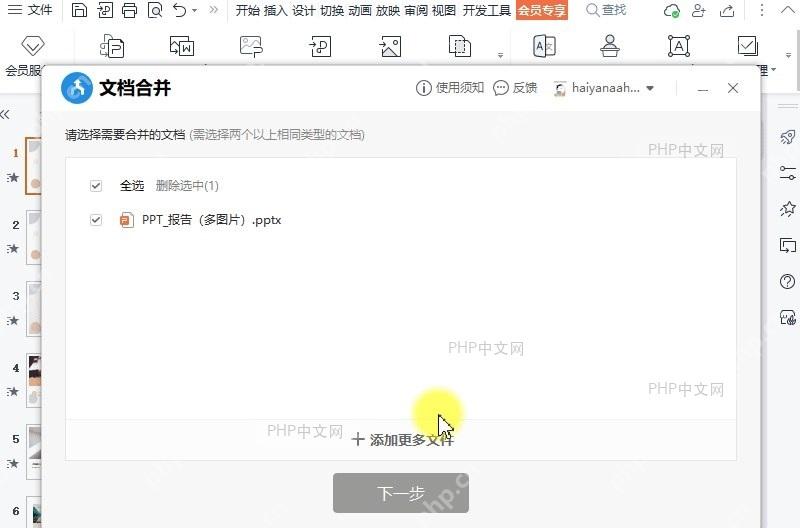Click 反馈 feedback link in the dialog
The image size is (800, 528).
pyautogui.click(x=515, y=88)
